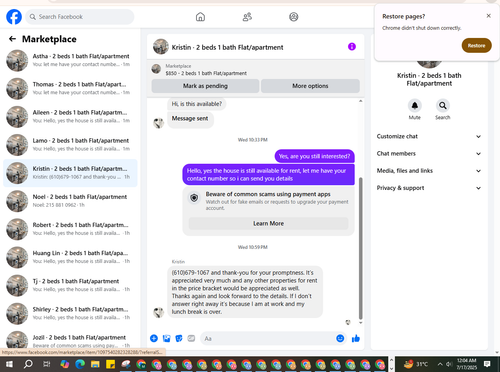The height and width of the screenshot is (372, 500).
Task: Click chat scrollbar down arrow
Action: tap(360, 323)
